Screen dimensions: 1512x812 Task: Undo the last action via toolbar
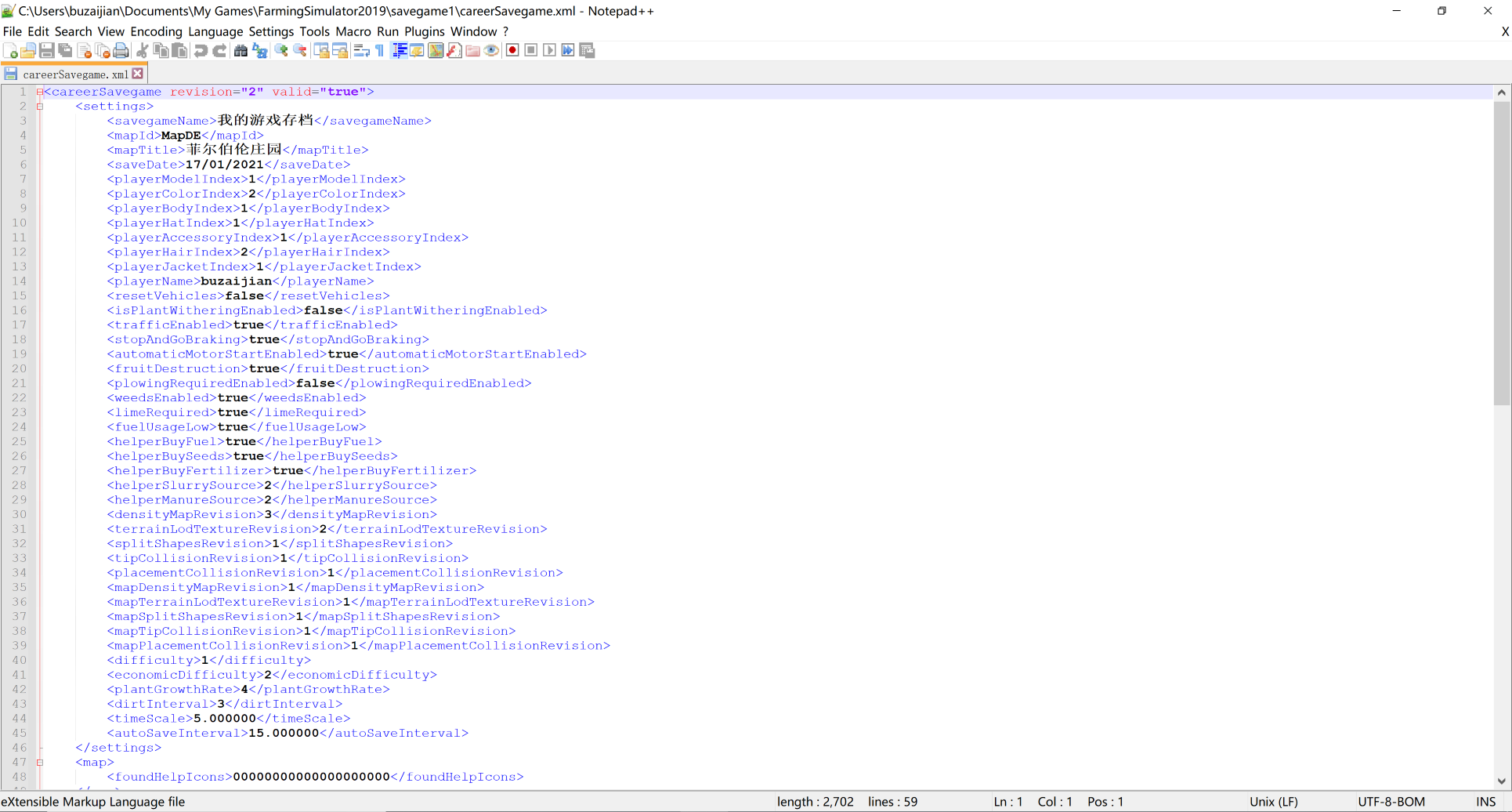[201, 51]
